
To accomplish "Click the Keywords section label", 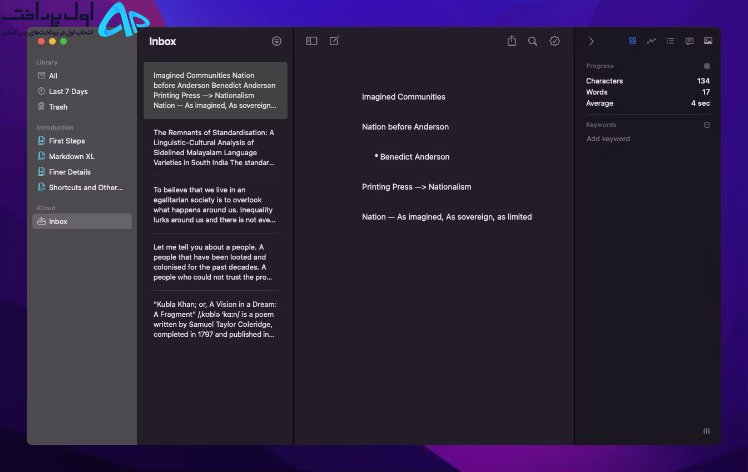I will point(601,125).
